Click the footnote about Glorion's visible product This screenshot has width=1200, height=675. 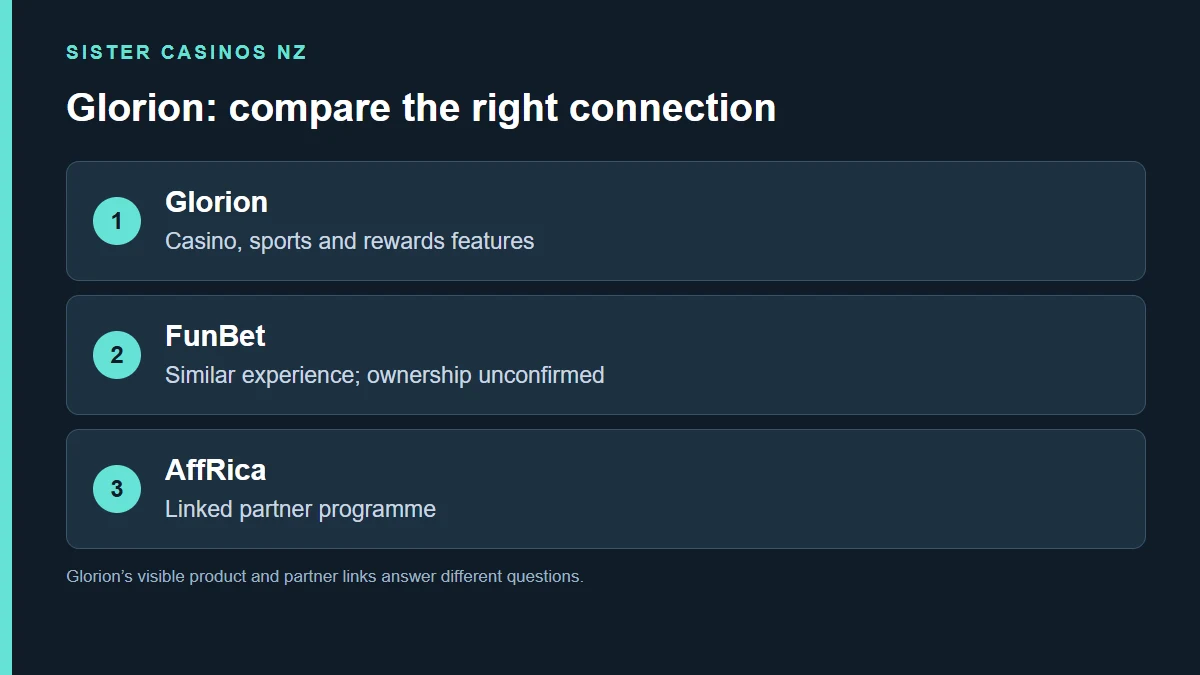pyautogui.click(x=324, y=577)
